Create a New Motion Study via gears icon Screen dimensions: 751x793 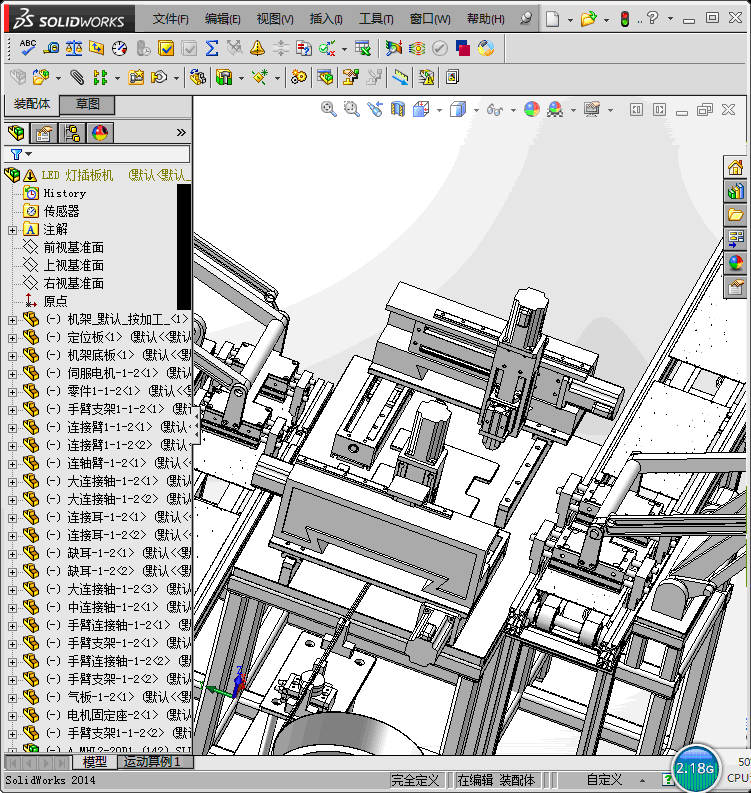click(298, 77)
